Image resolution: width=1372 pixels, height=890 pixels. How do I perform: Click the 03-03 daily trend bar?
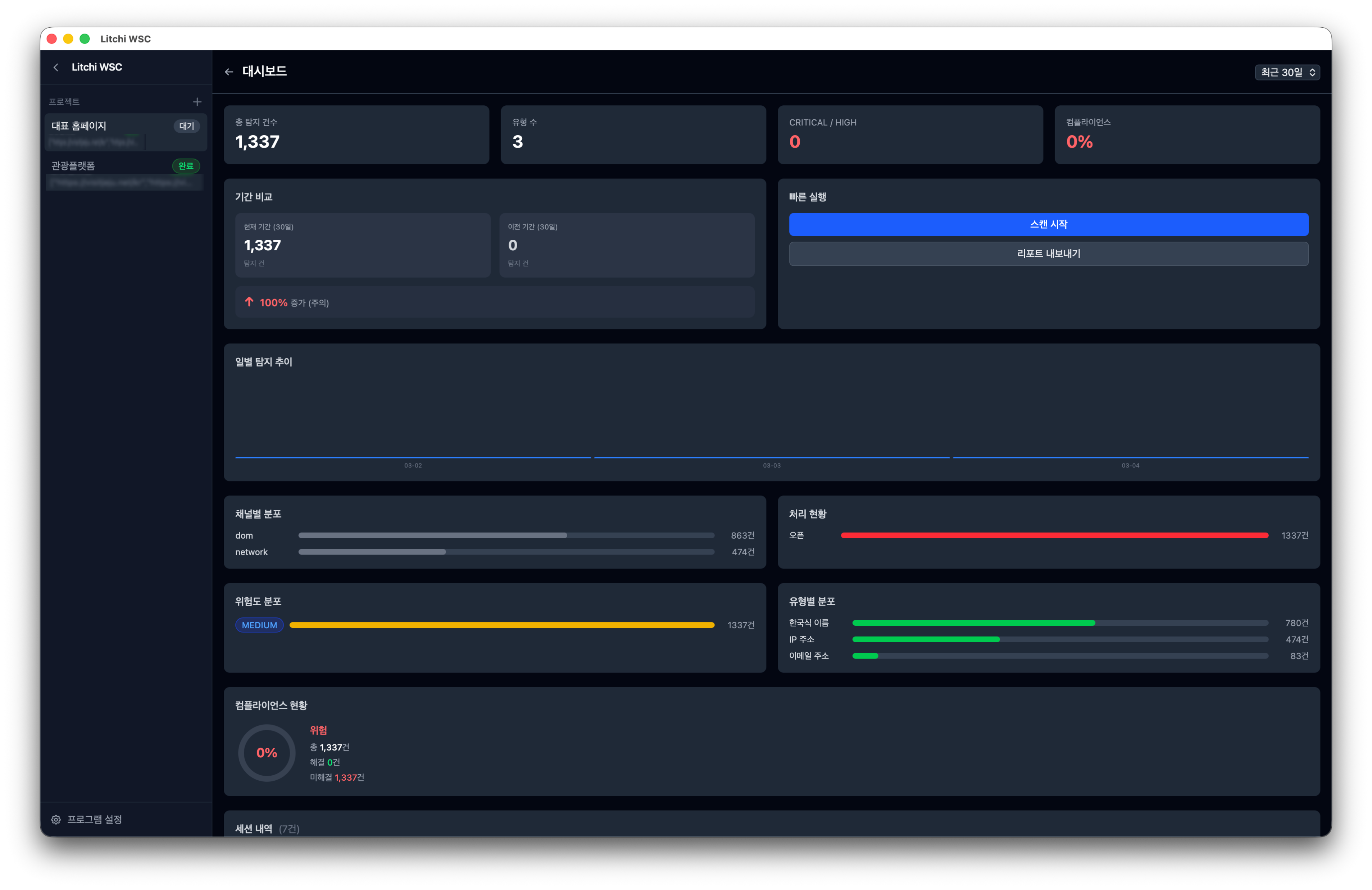click(771, 457)
